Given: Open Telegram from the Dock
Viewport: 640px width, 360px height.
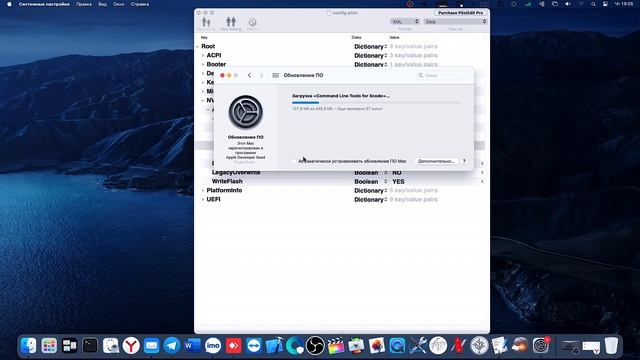Looking at the screenshot, I should [x=172, y=346].
